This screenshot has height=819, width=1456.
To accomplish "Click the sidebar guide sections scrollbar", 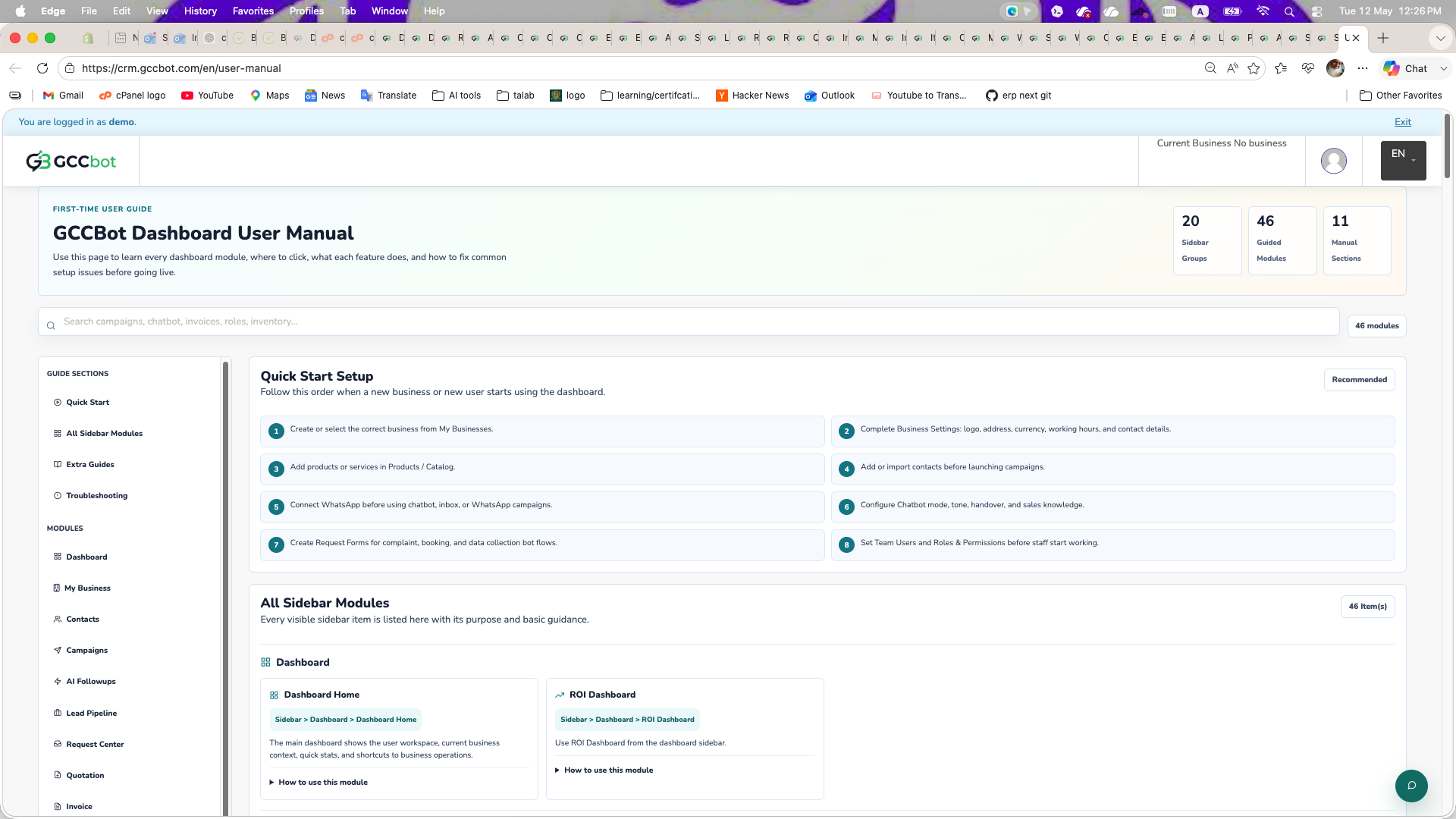I will 225,588.
